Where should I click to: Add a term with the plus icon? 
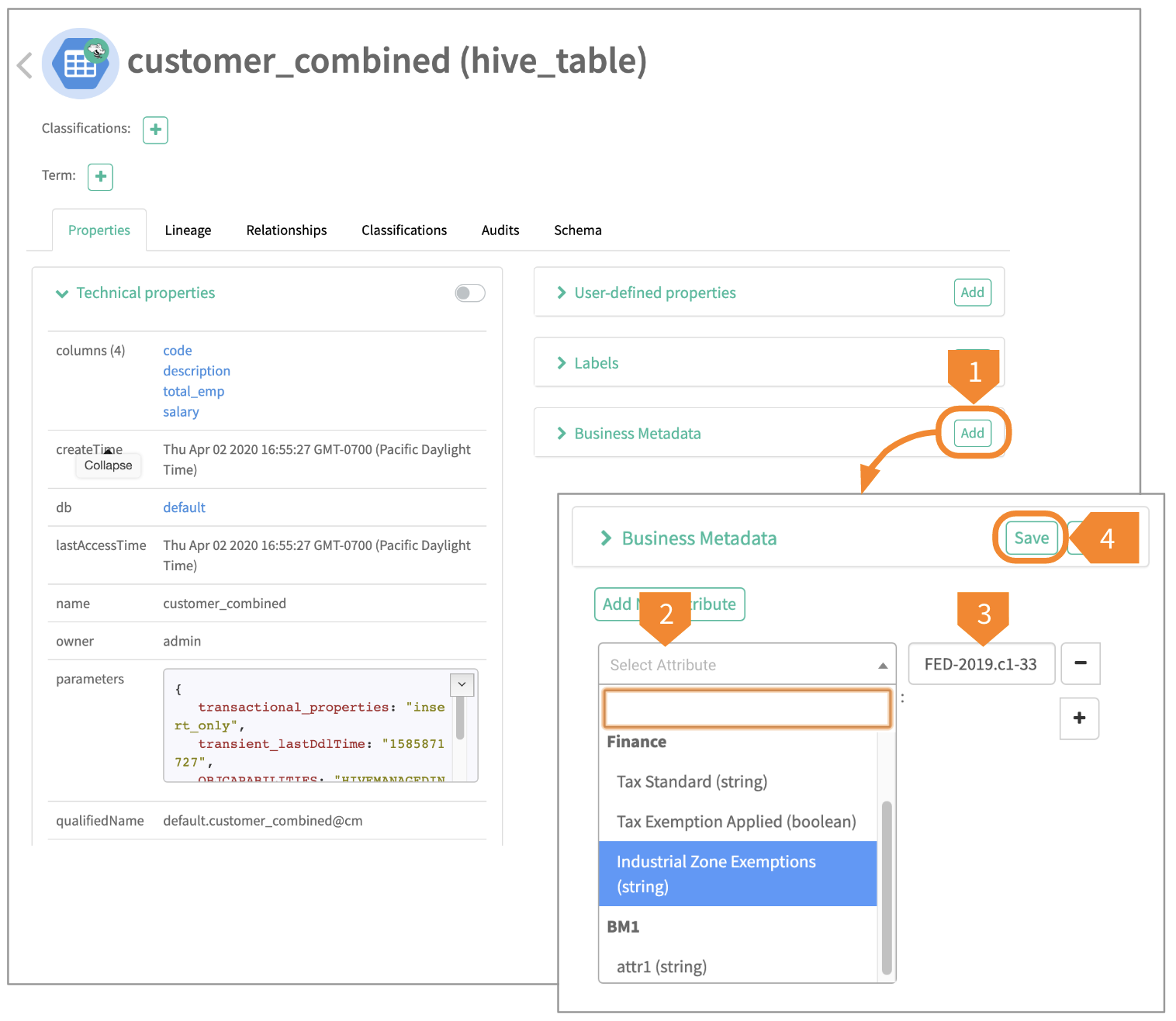100,177
